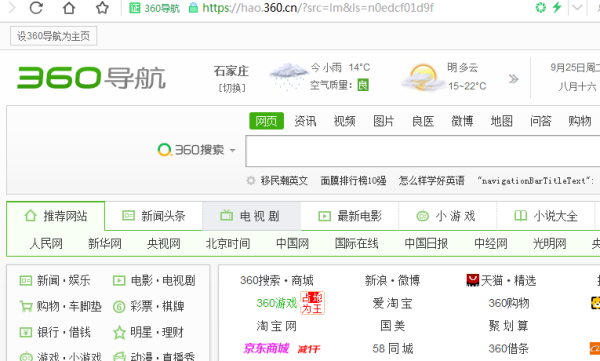Image resolution: width=600 pixels, height=361 pixels.
Task: Open 淘宝网 link
Action: coord(277,326)
